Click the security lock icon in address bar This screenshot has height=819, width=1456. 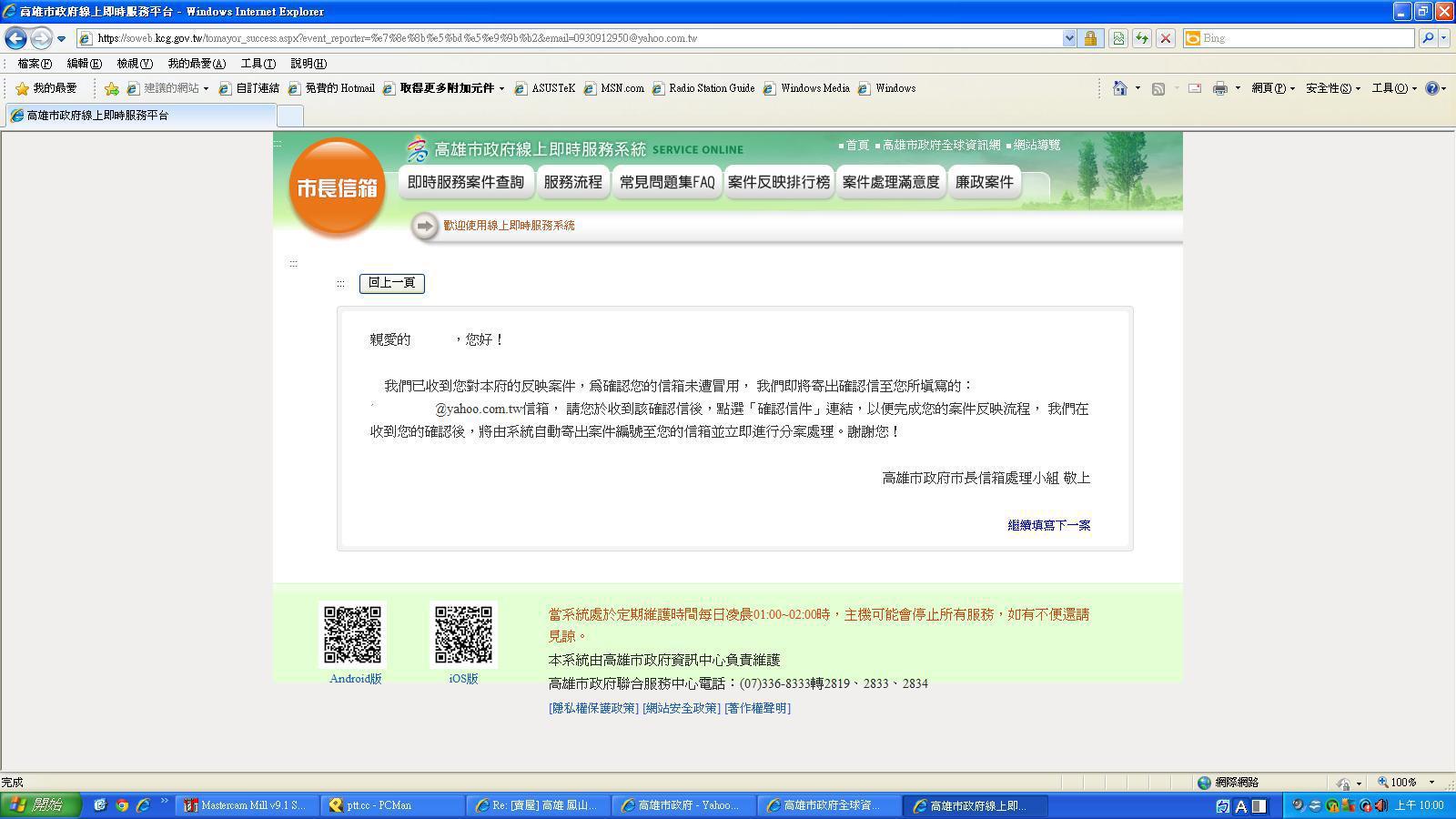pos(1089,38)
